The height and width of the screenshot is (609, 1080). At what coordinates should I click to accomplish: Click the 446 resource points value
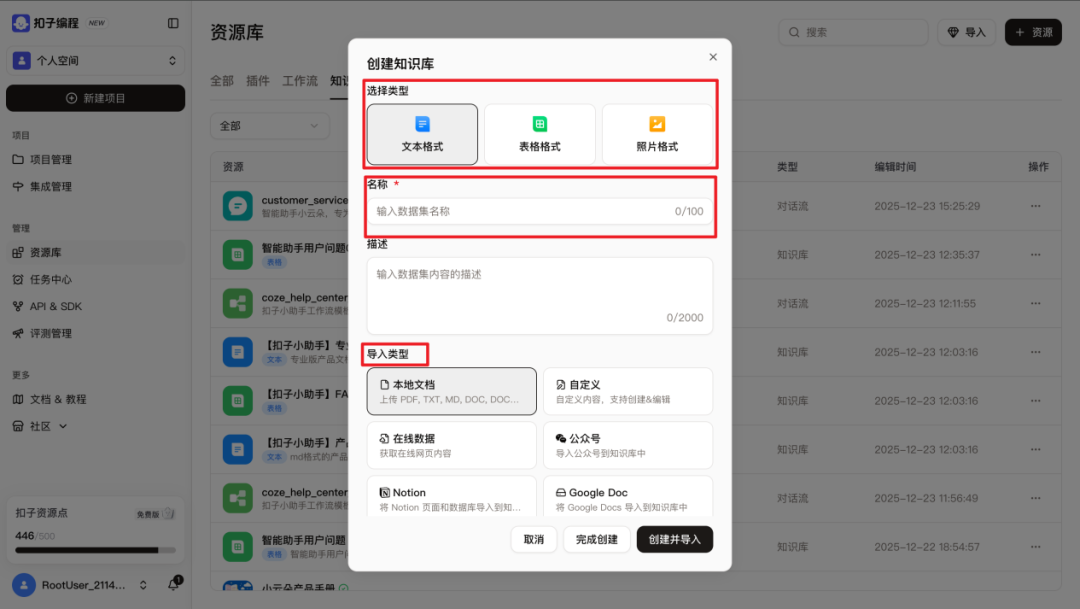pyautogui.click(x=24, y=535)
